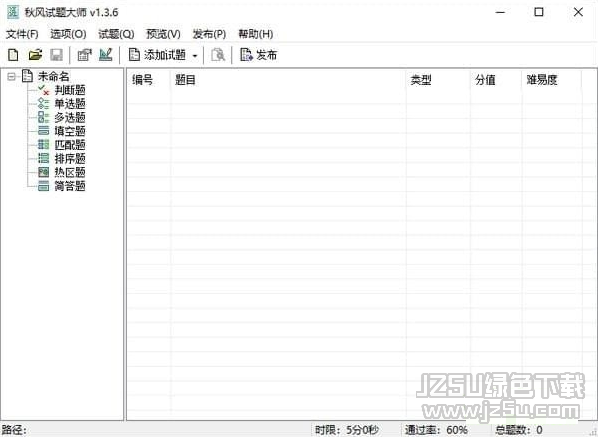The image size is (598, 437).
Task: Open the 选项(O) menu
Action: [68, 34]
